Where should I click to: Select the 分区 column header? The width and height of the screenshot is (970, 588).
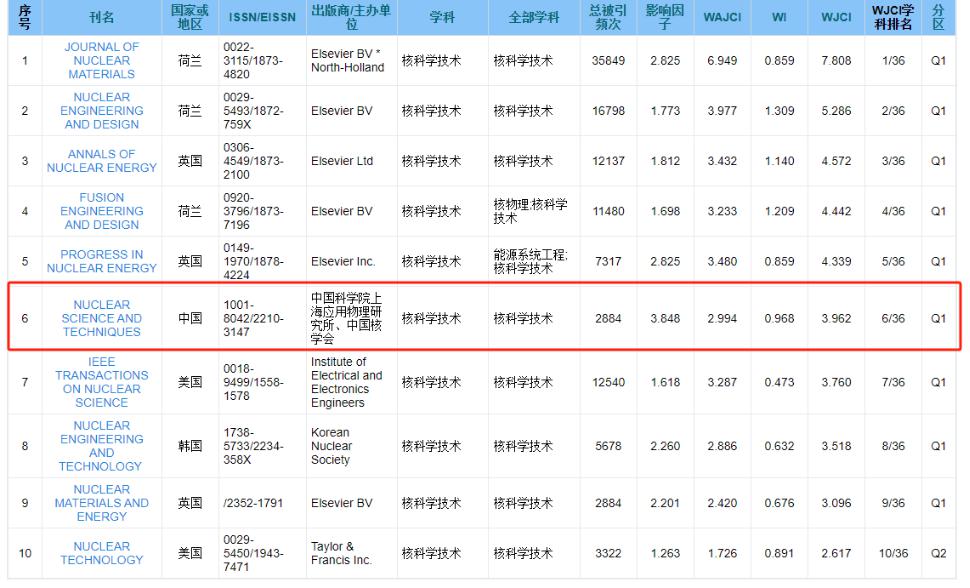tap(938, 18)
